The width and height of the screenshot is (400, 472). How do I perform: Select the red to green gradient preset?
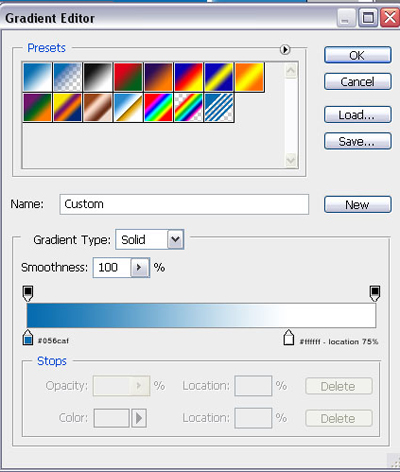coord(128,77)
